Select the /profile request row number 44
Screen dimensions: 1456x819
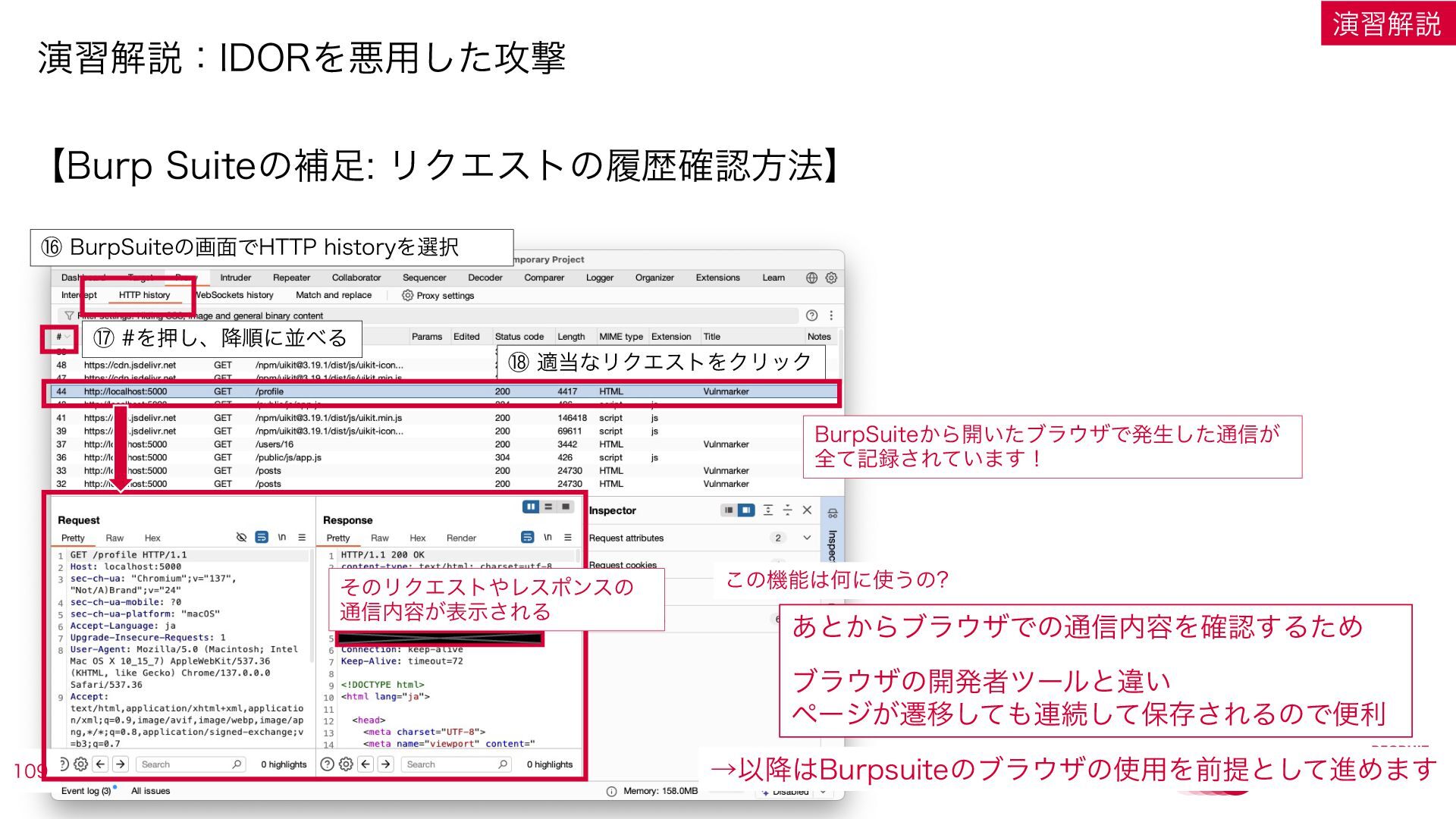[444, 391]
